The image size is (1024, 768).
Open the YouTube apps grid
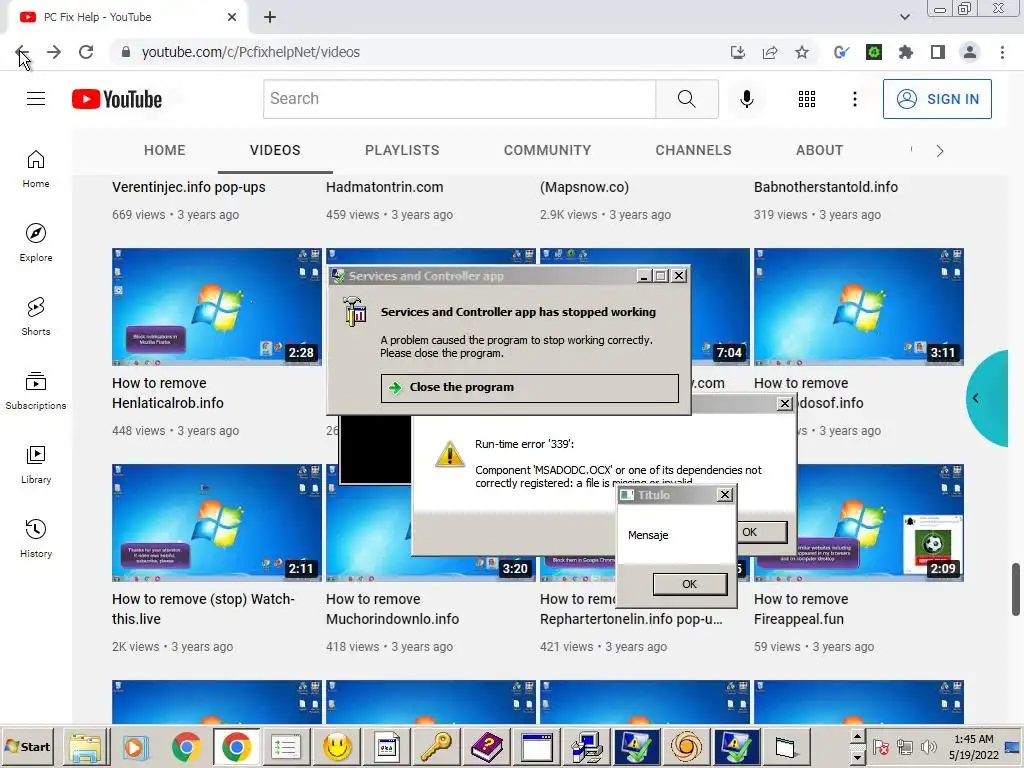pos(807,99)
